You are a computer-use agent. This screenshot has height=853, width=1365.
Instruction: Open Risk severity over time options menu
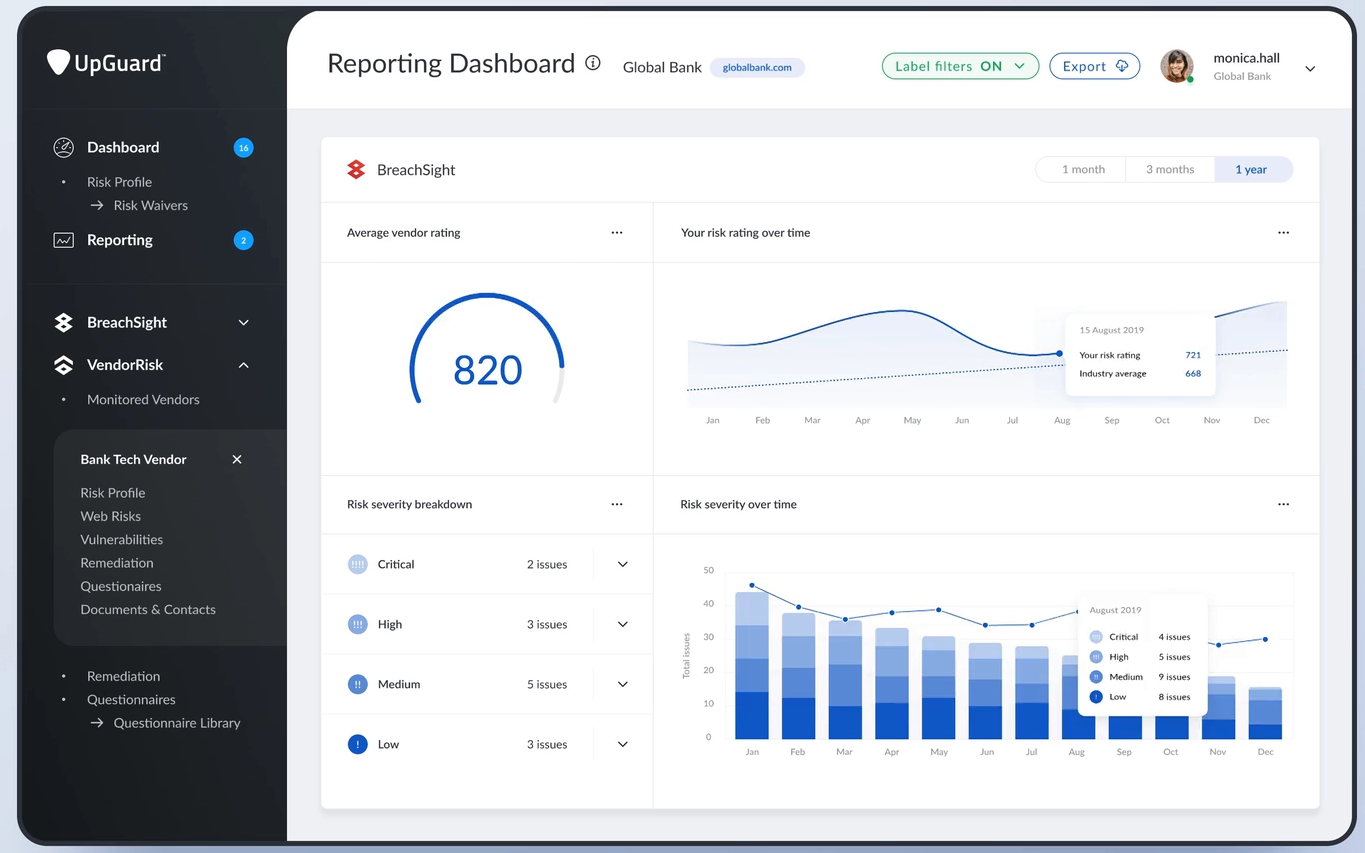click(1283, 504)
